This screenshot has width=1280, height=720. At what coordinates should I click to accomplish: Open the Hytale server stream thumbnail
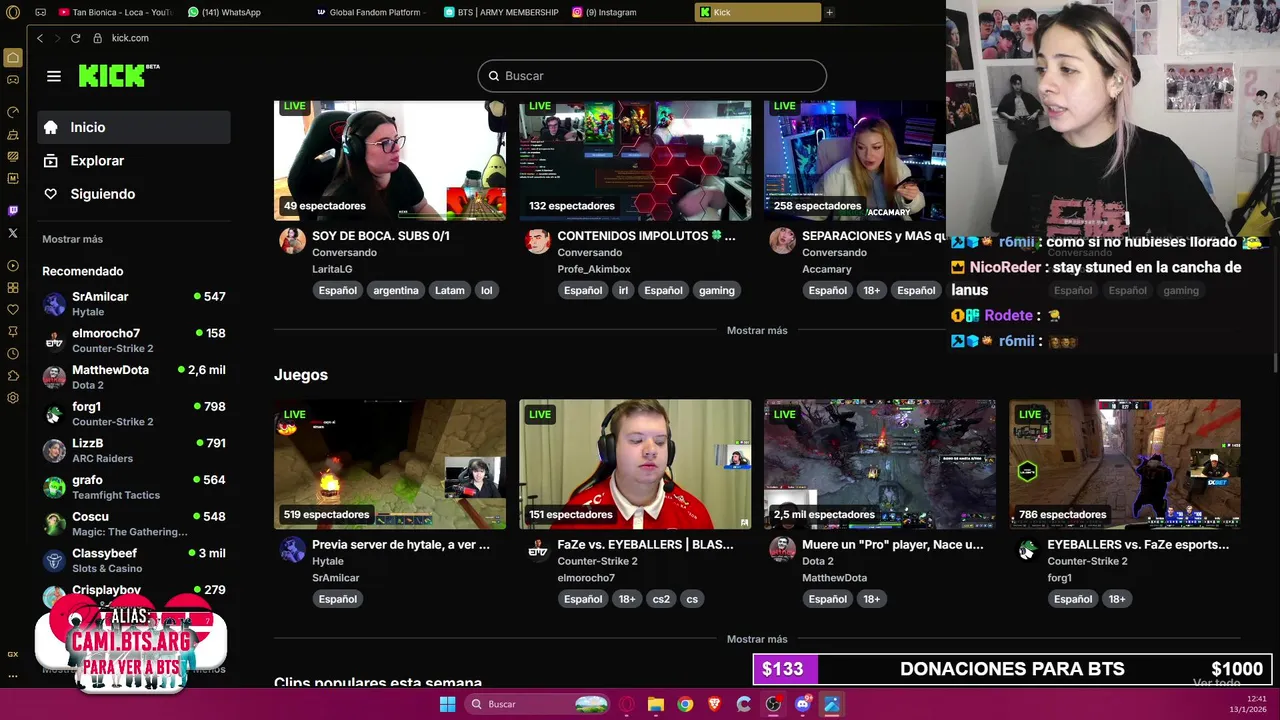(x=390, y=464)
